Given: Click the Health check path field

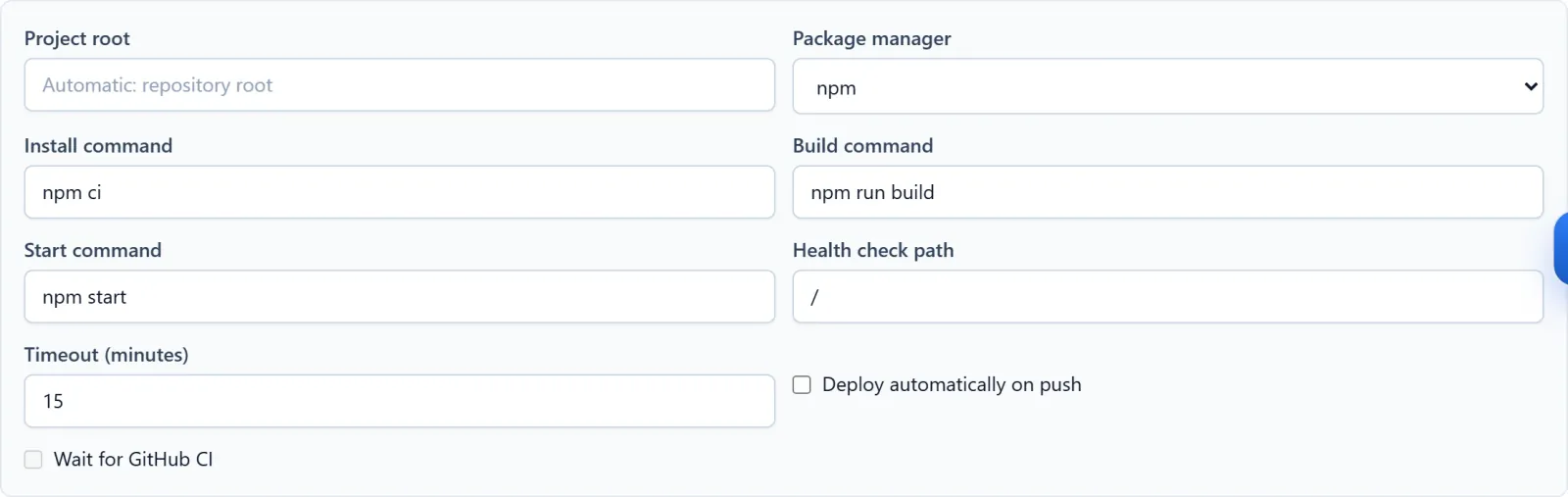Looking at the screenshot, I should click(1168, 297).
